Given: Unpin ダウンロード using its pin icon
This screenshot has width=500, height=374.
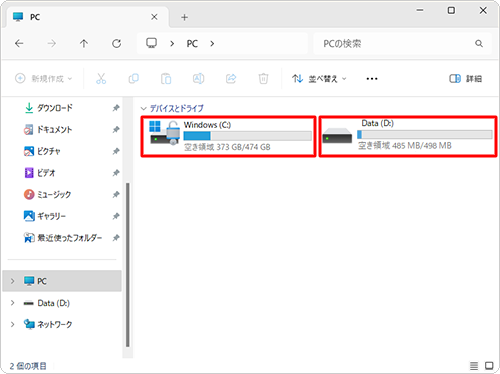Looking at the screenshot, I should [116, 108].
